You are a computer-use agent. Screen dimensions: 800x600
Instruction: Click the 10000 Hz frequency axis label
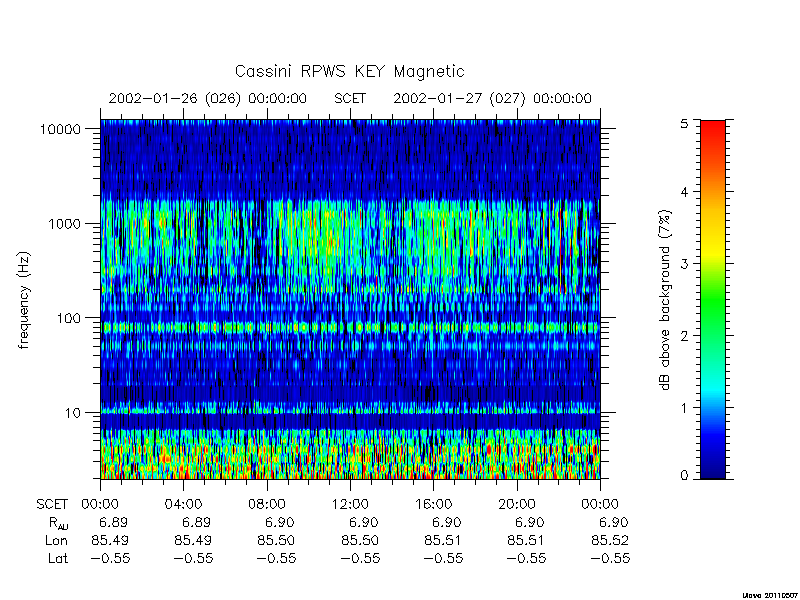[60, 129]
